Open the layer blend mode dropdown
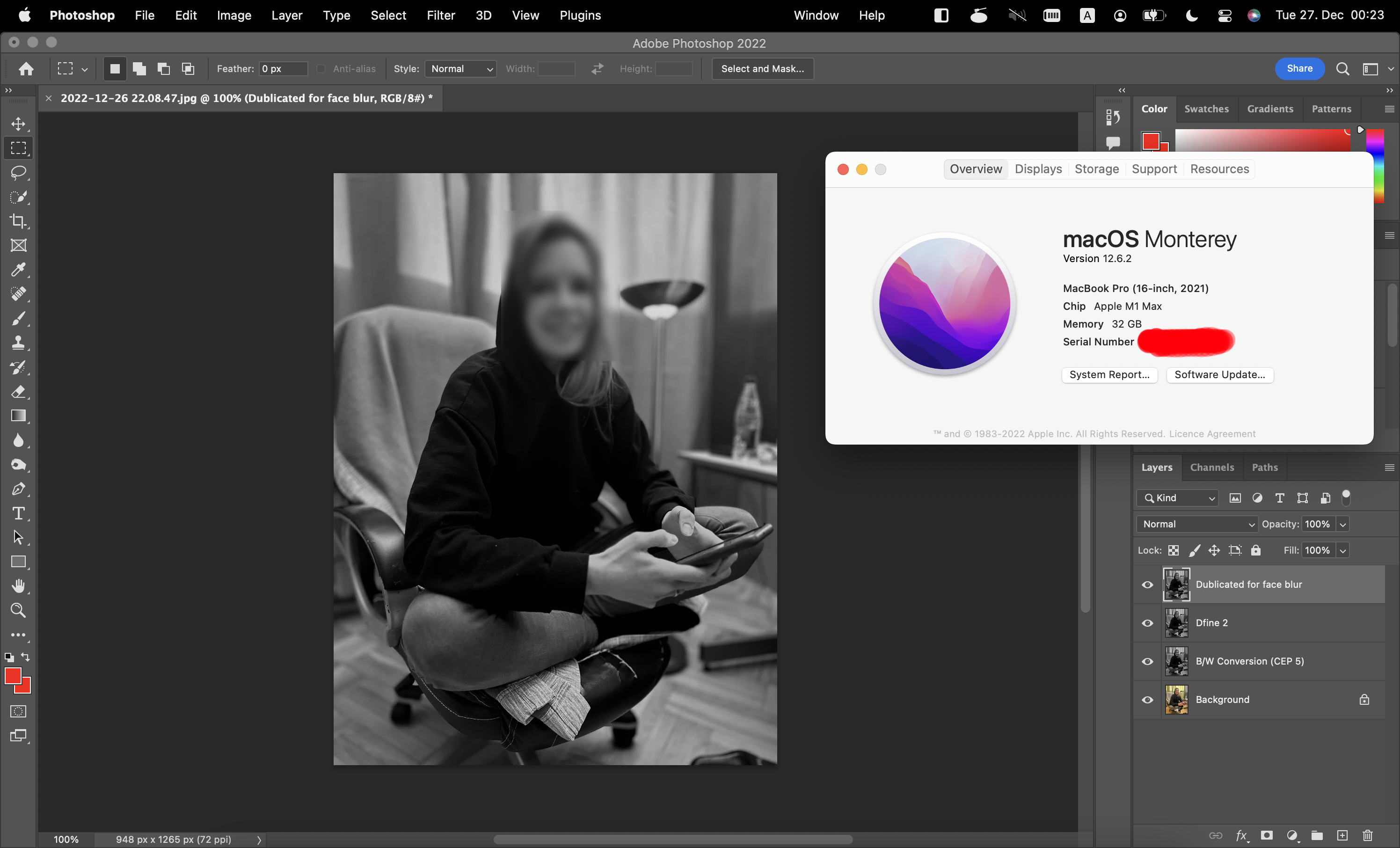The image size is (1400, 848). coord(1197,524)
